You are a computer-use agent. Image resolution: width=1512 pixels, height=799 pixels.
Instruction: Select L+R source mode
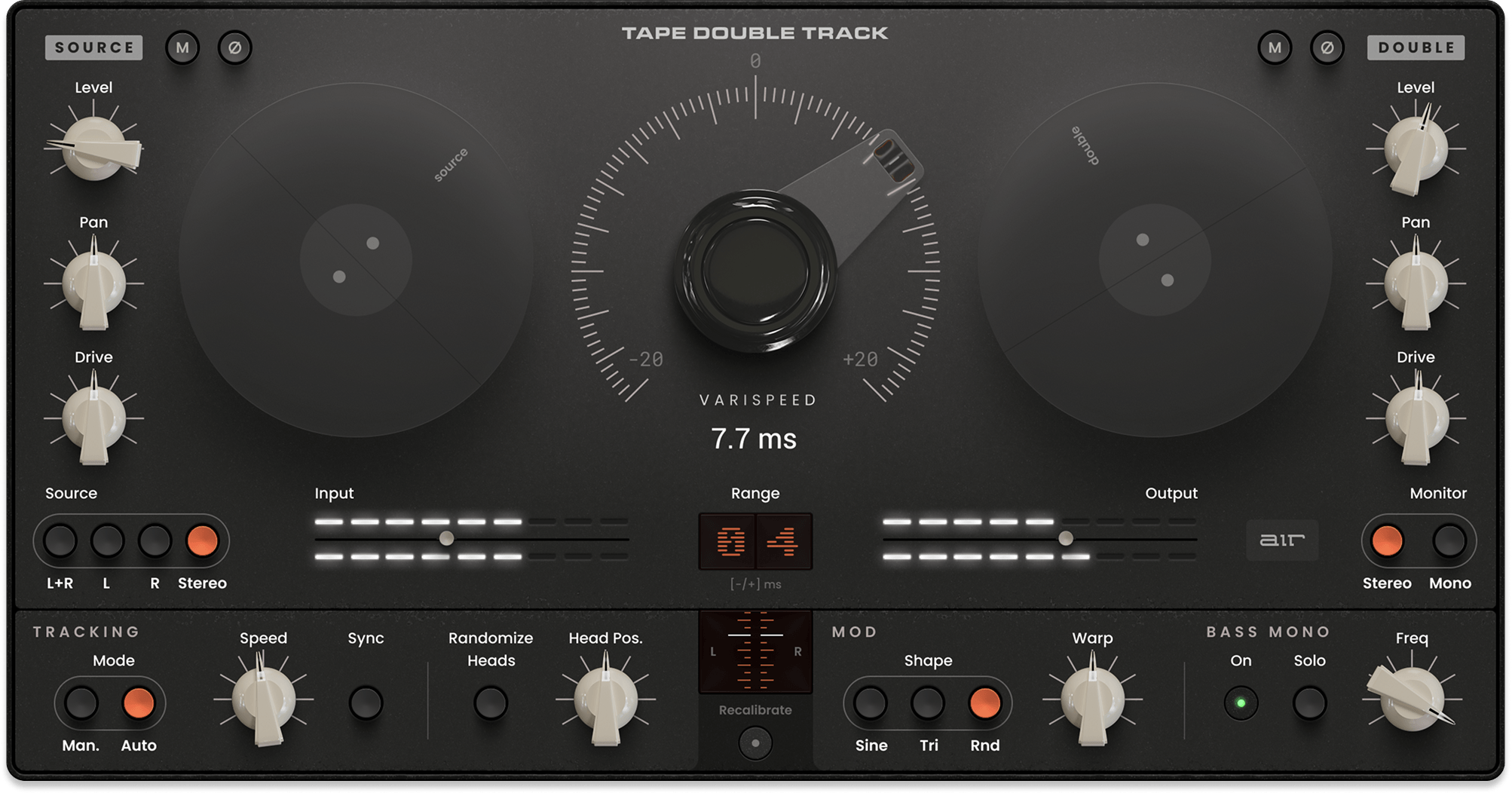pyautogui.click(x=60, y=541)
